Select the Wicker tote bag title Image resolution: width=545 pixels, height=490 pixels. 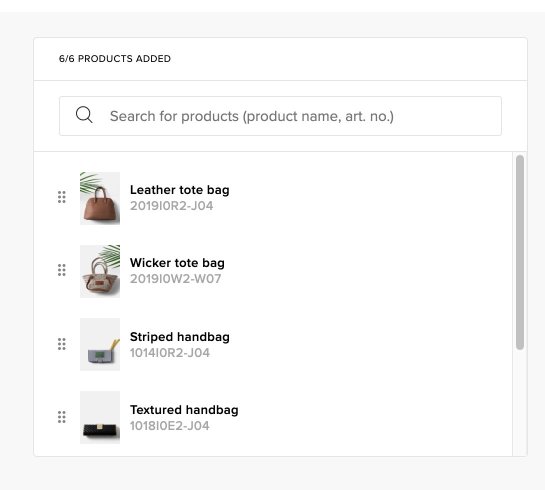177,263
